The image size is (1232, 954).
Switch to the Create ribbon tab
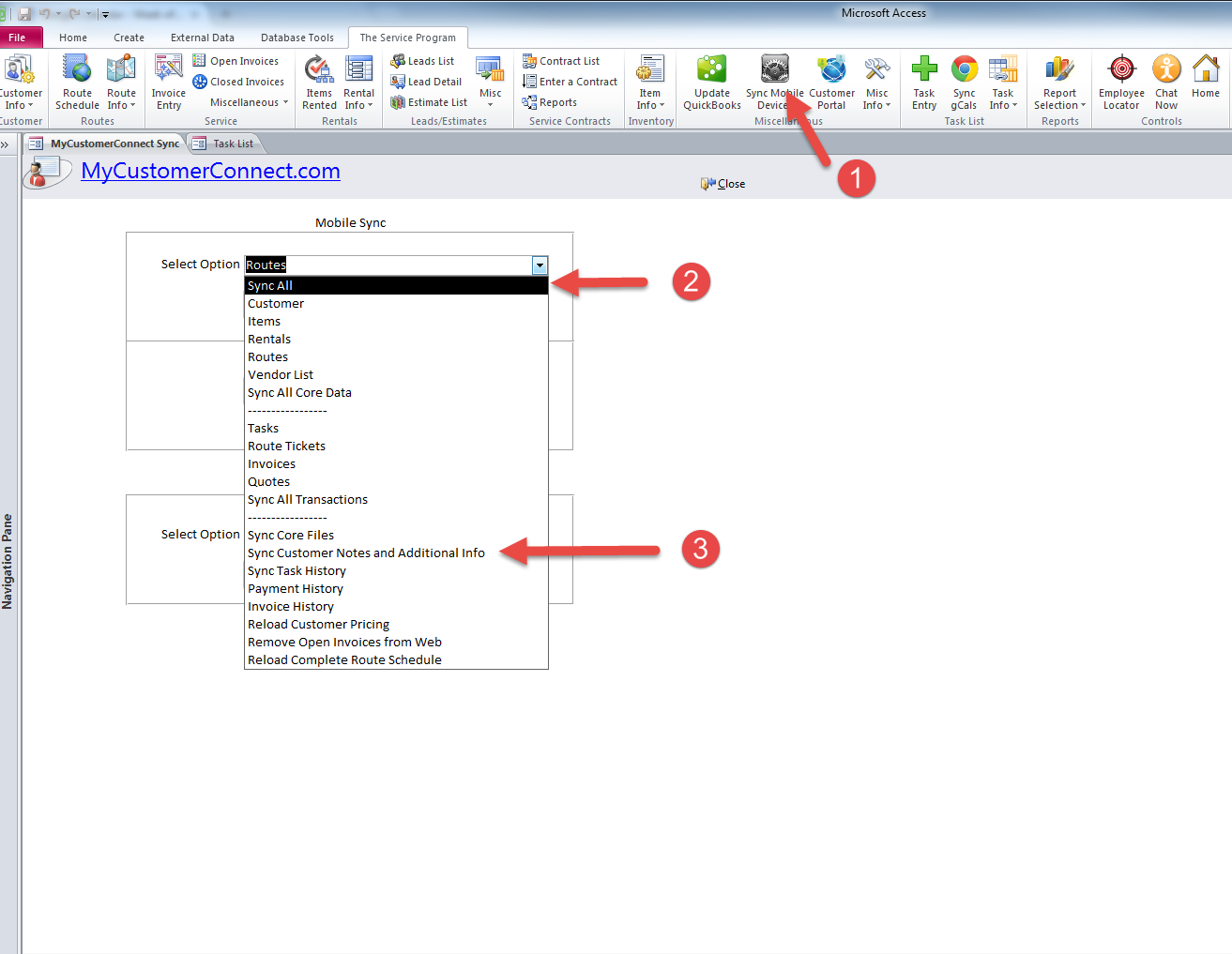pyautogui.click(x=129, y=38)
